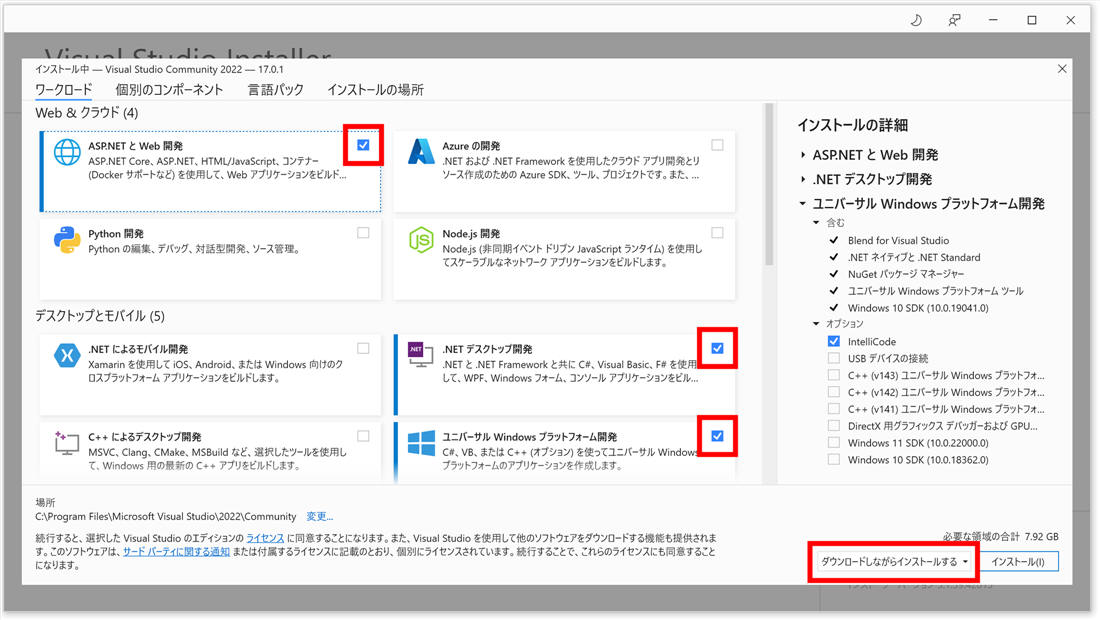Close the workload installation dialog
1100x620 pixels.
pos(1062,69)
